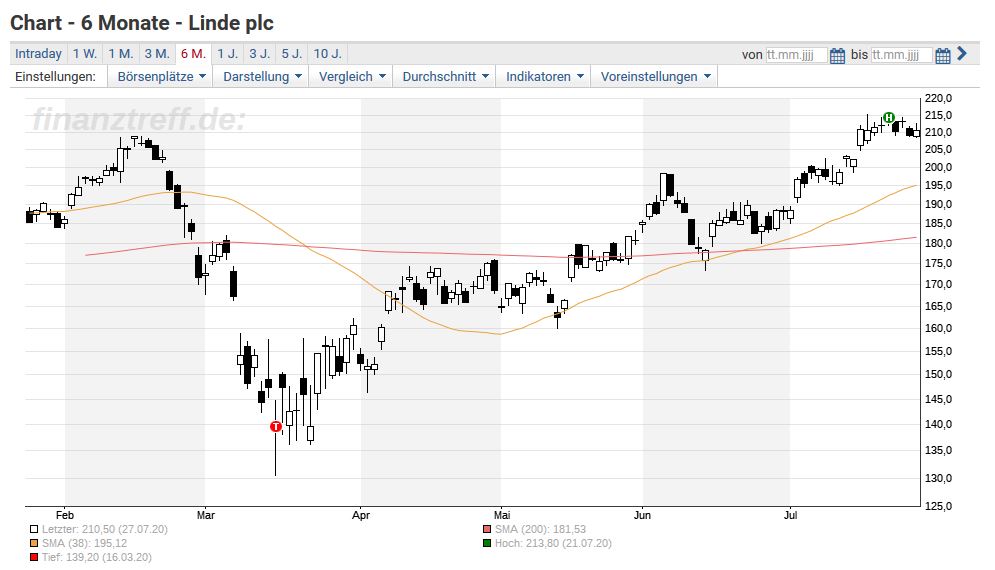Image resolution: width=995 pixels, height=570 pixels.
Task: Click the 'Feb' x-axis label
Action: click(65, 515)
